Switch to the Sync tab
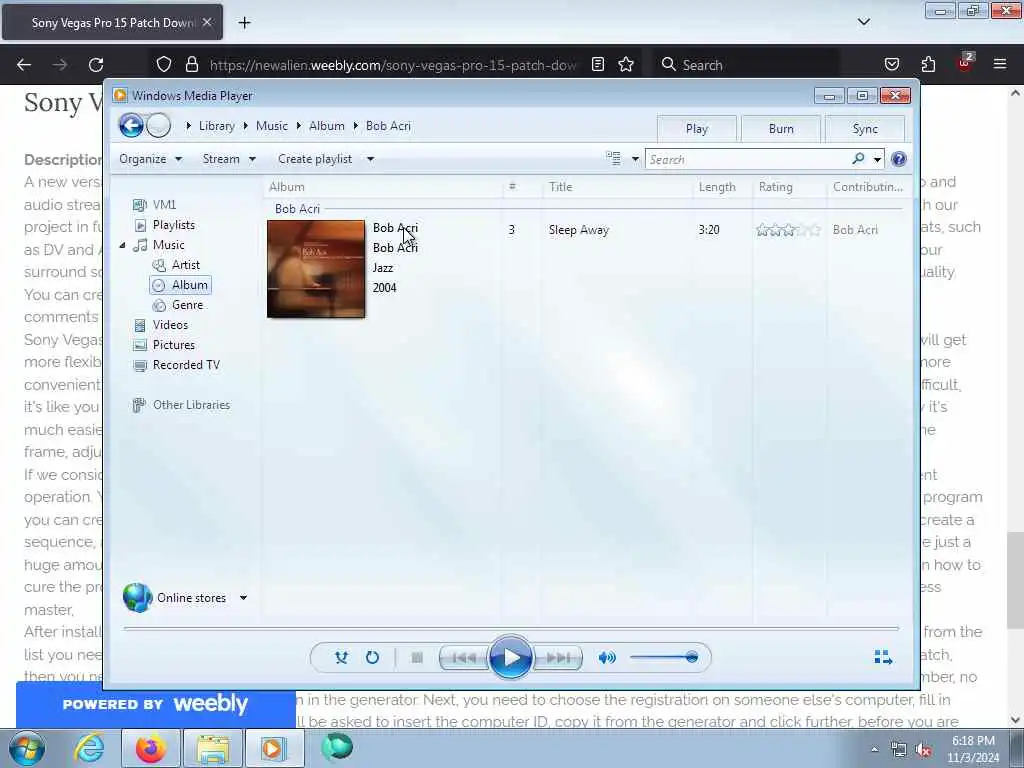The height and width of the screenshot is (768, 1024). pyautogui.click(x=865, y=129)
